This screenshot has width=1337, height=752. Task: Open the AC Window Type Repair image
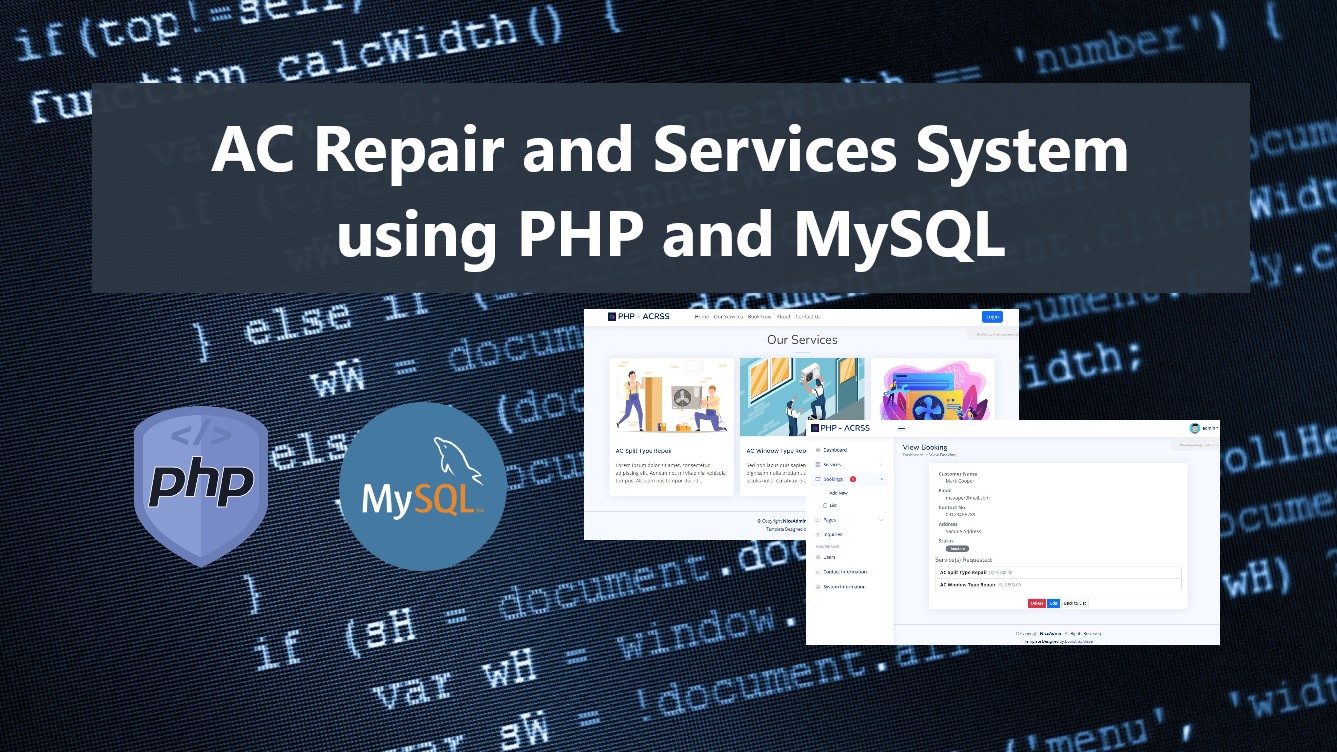click(801, 398)
